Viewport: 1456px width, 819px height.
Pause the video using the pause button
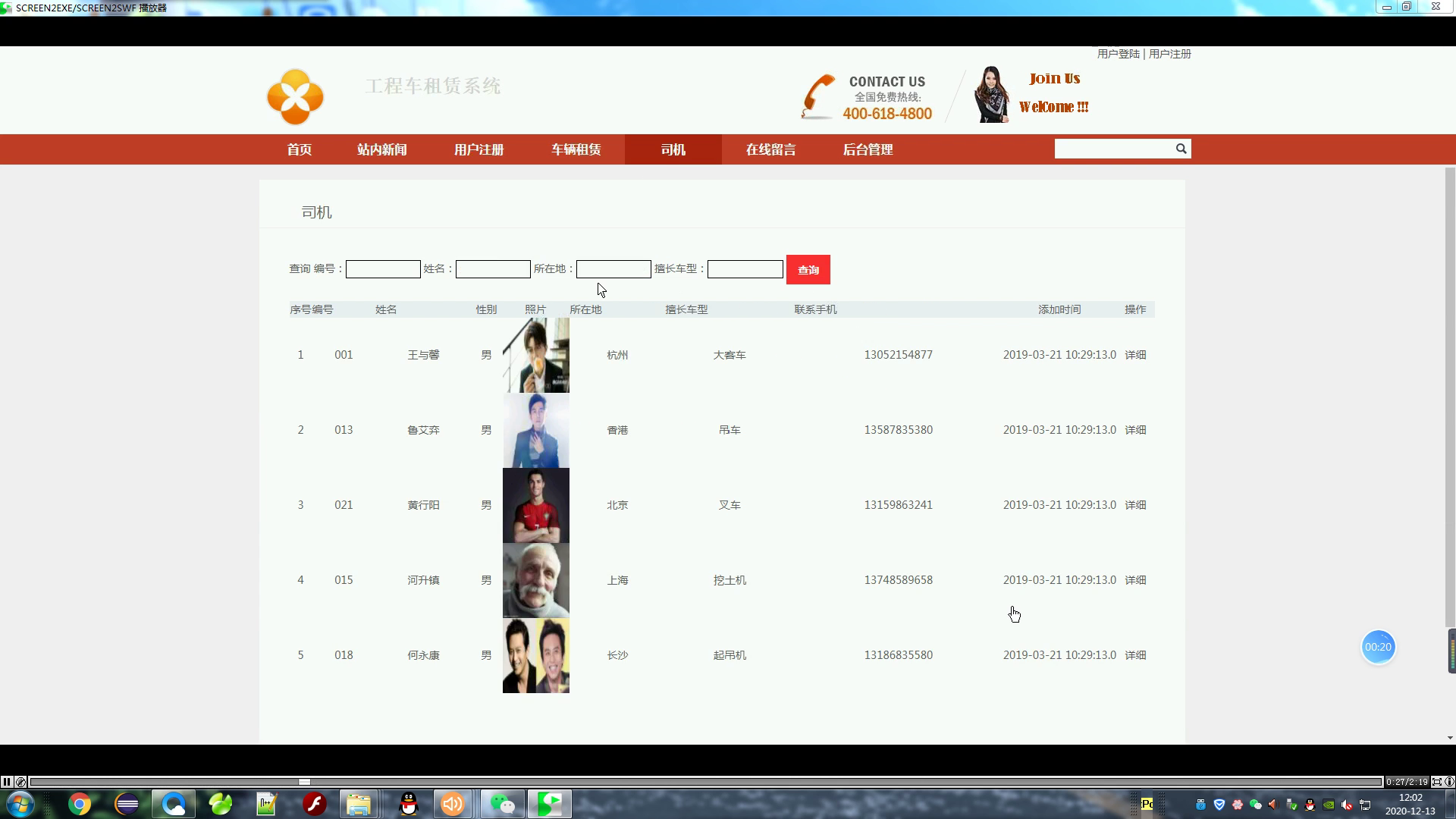coord(7,782)
